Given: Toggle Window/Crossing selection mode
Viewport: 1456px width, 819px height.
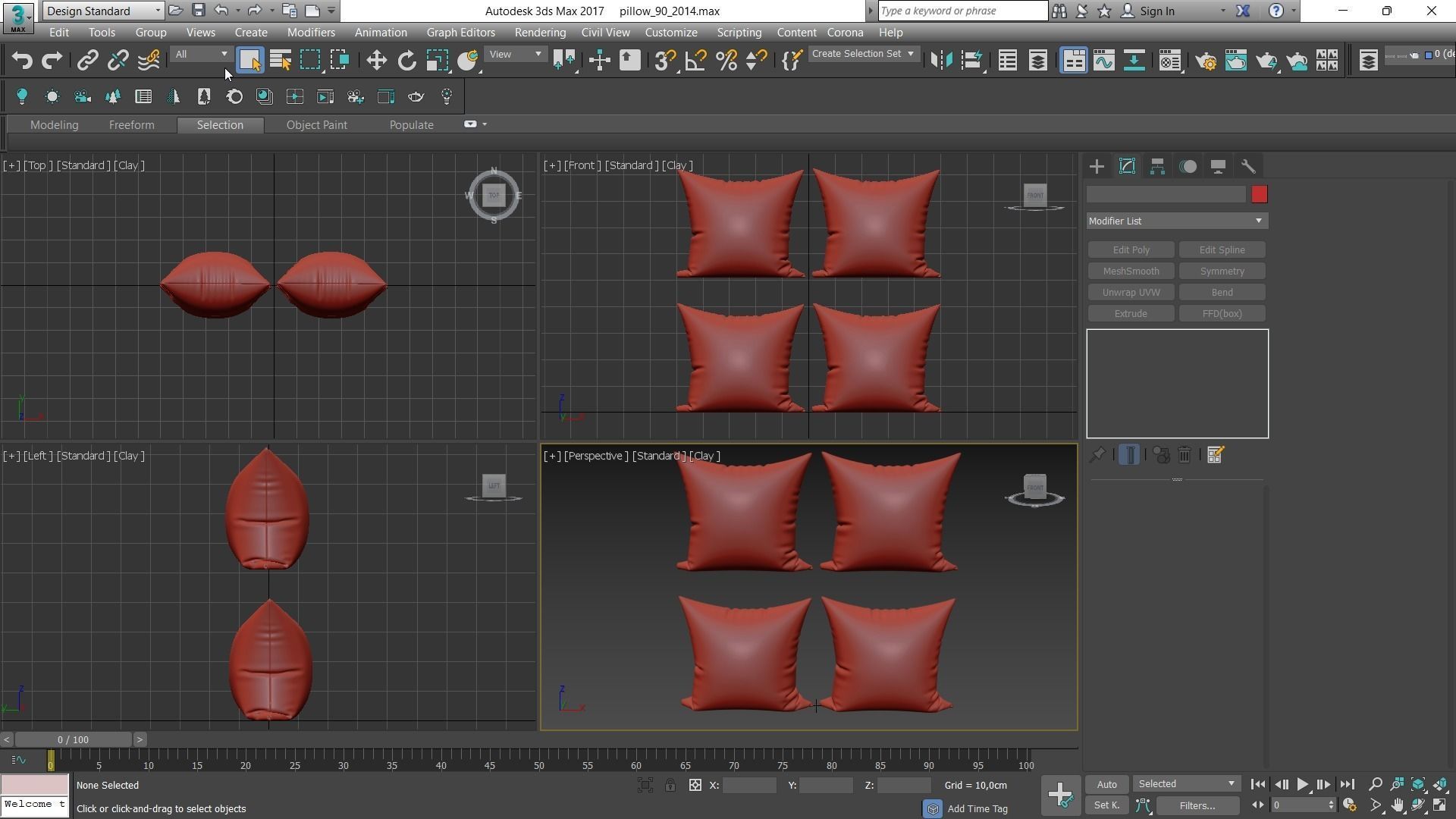Looking at the screenshot, I should (x=340, y=60).
